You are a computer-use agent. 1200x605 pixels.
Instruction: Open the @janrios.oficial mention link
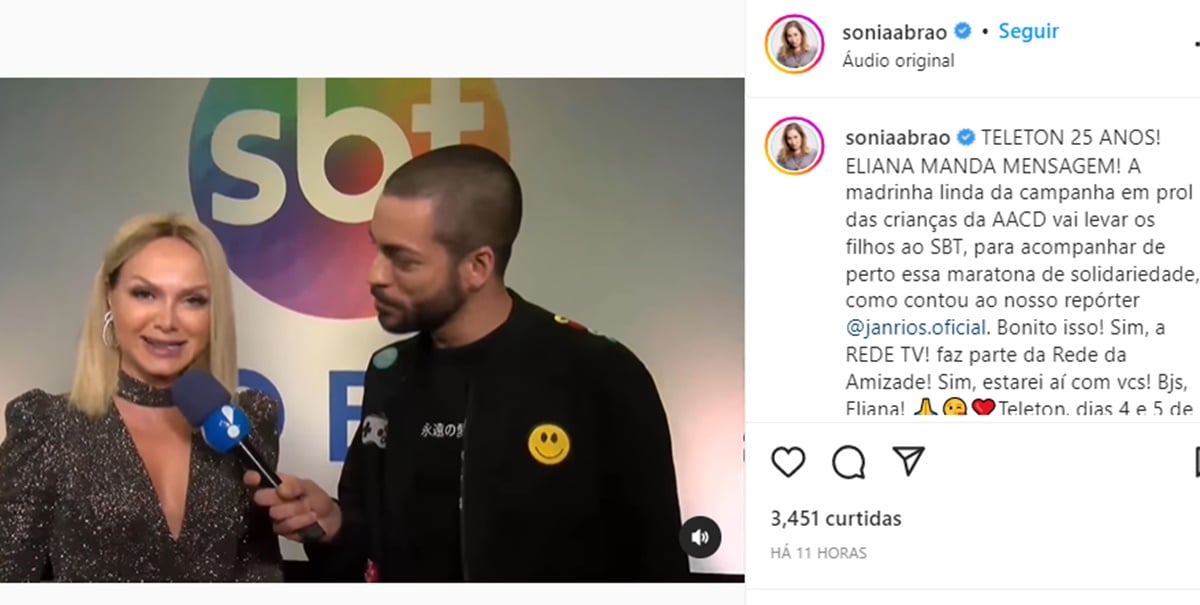click(915, 327)
